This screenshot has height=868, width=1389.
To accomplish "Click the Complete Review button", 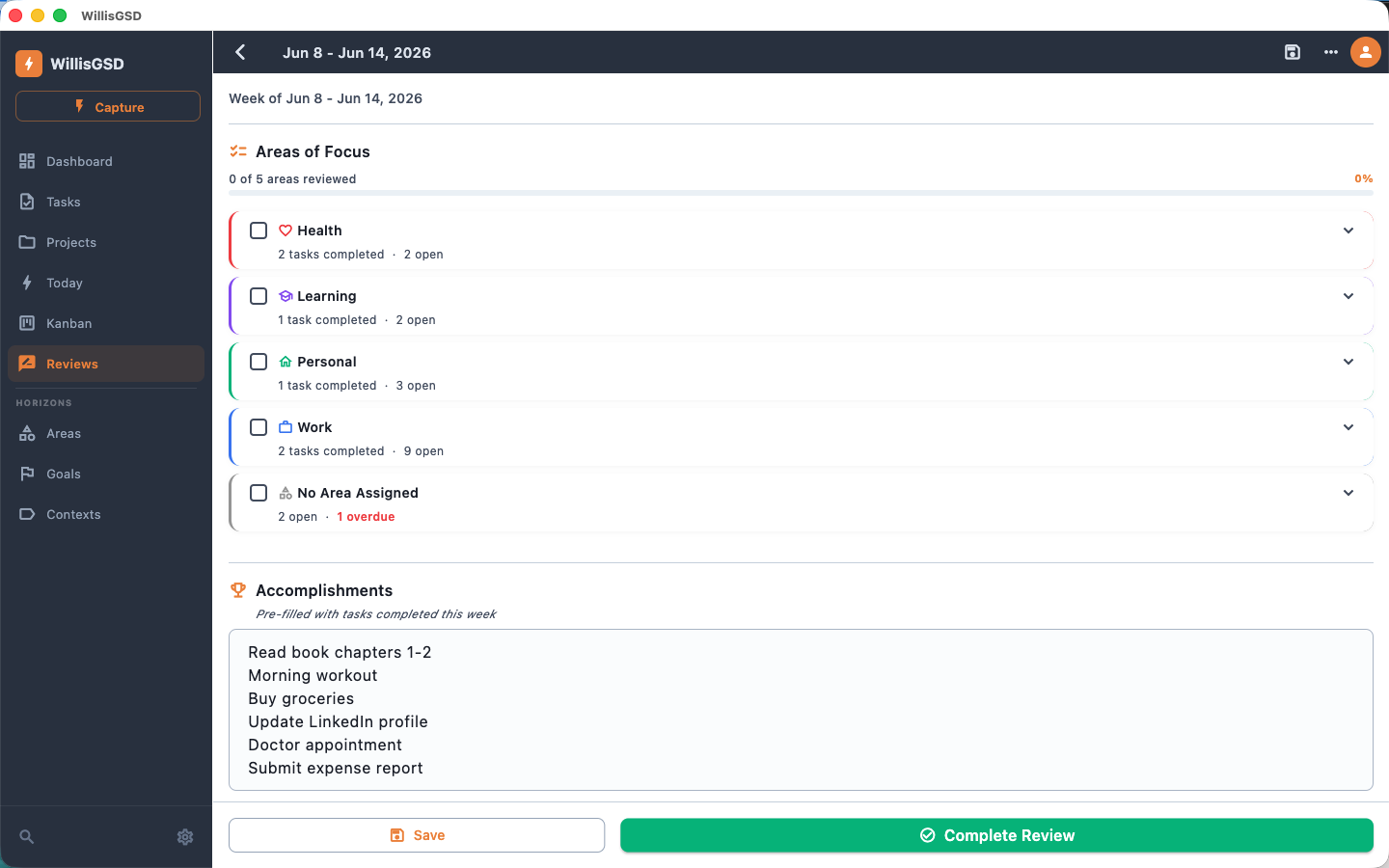I will (996, 835).
